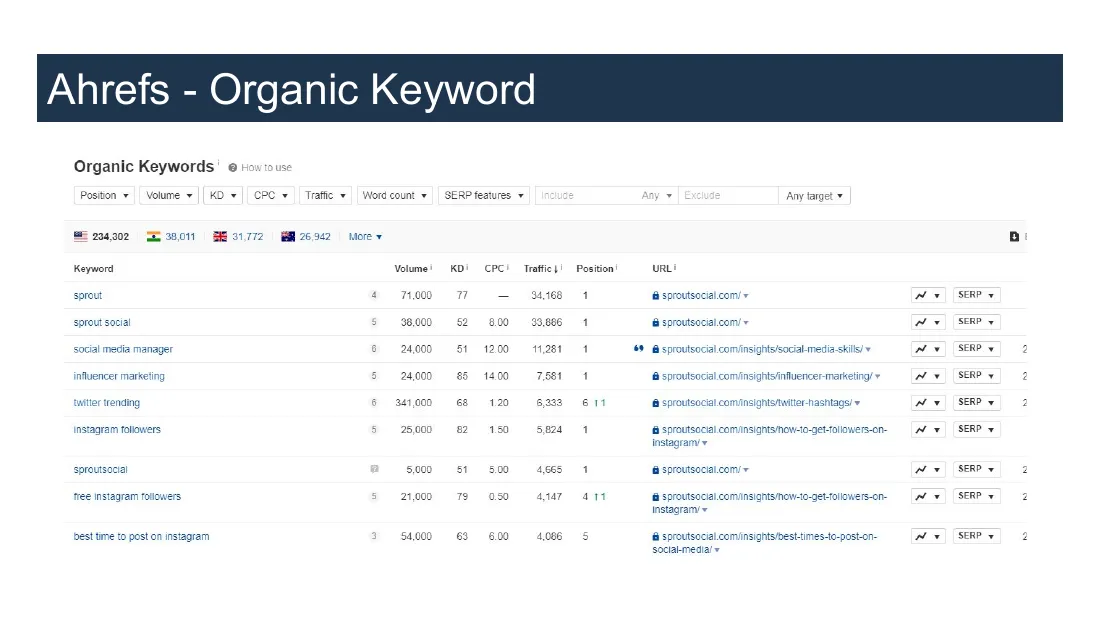1100x619 pixels.
Task: Open the history chart for 'social media manager' row
Action: point(928,349)
